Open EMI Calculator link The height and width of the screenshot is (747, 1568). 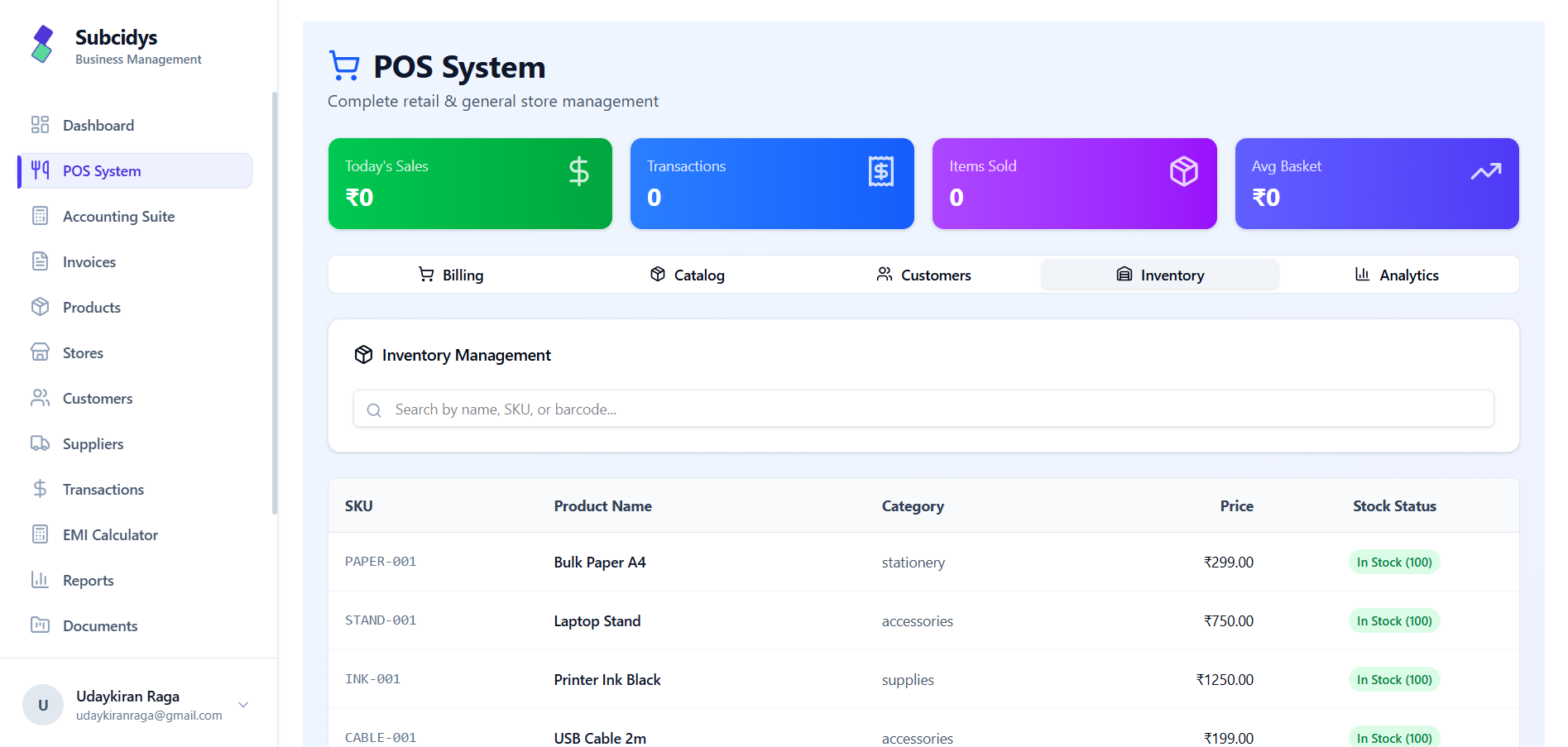point(135,534)
